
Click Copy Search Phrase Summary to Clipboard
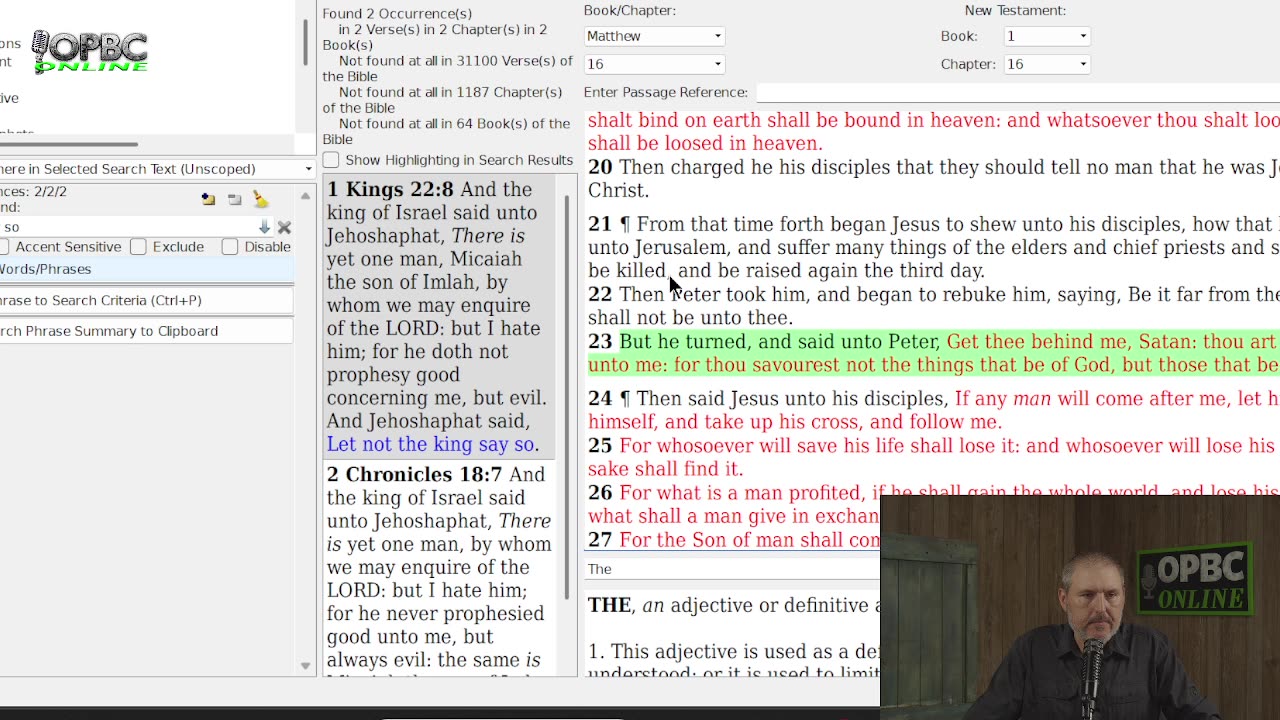(x=146, y=331)
